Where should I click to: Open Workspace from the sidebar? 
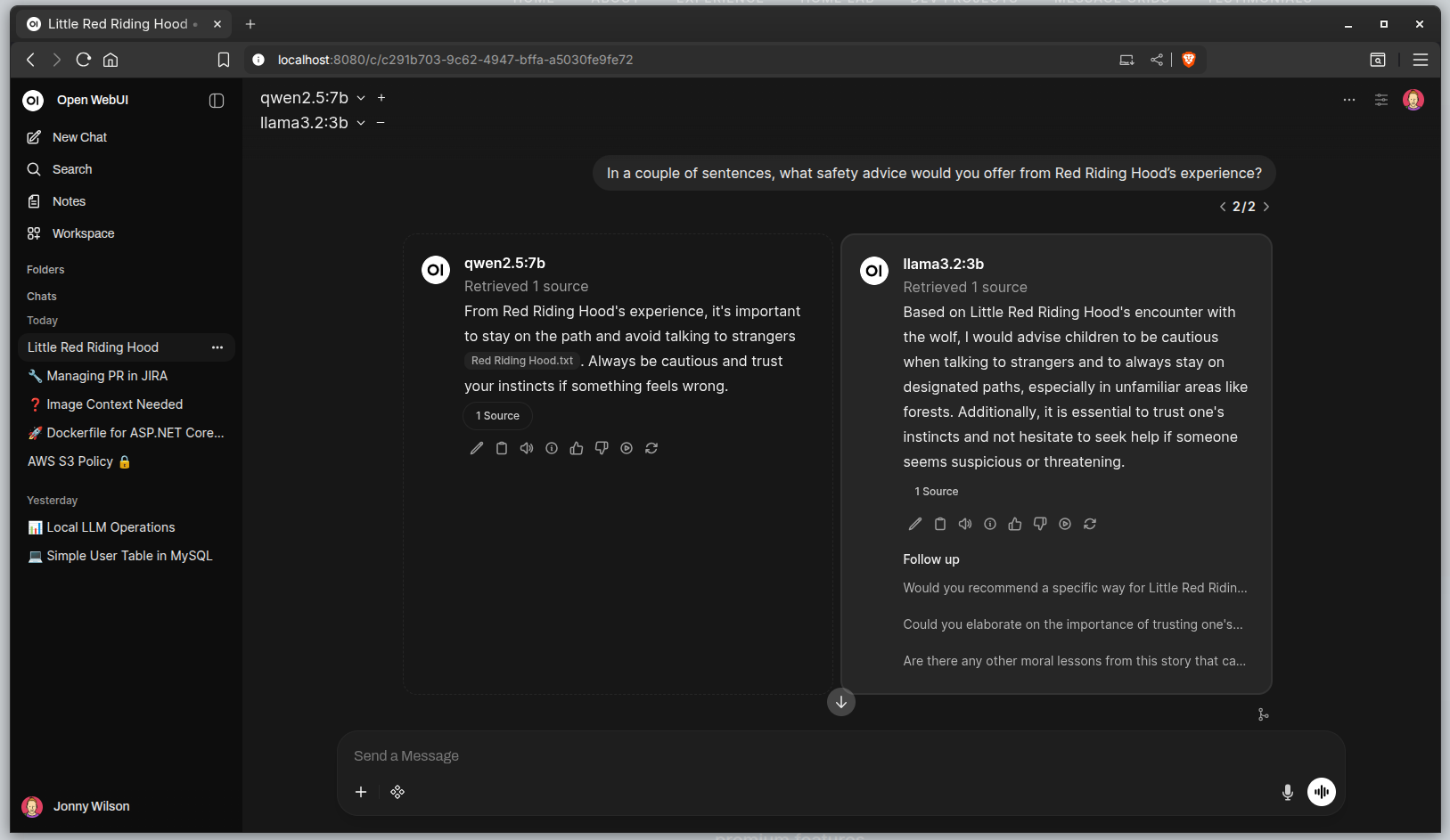[83, 233]
